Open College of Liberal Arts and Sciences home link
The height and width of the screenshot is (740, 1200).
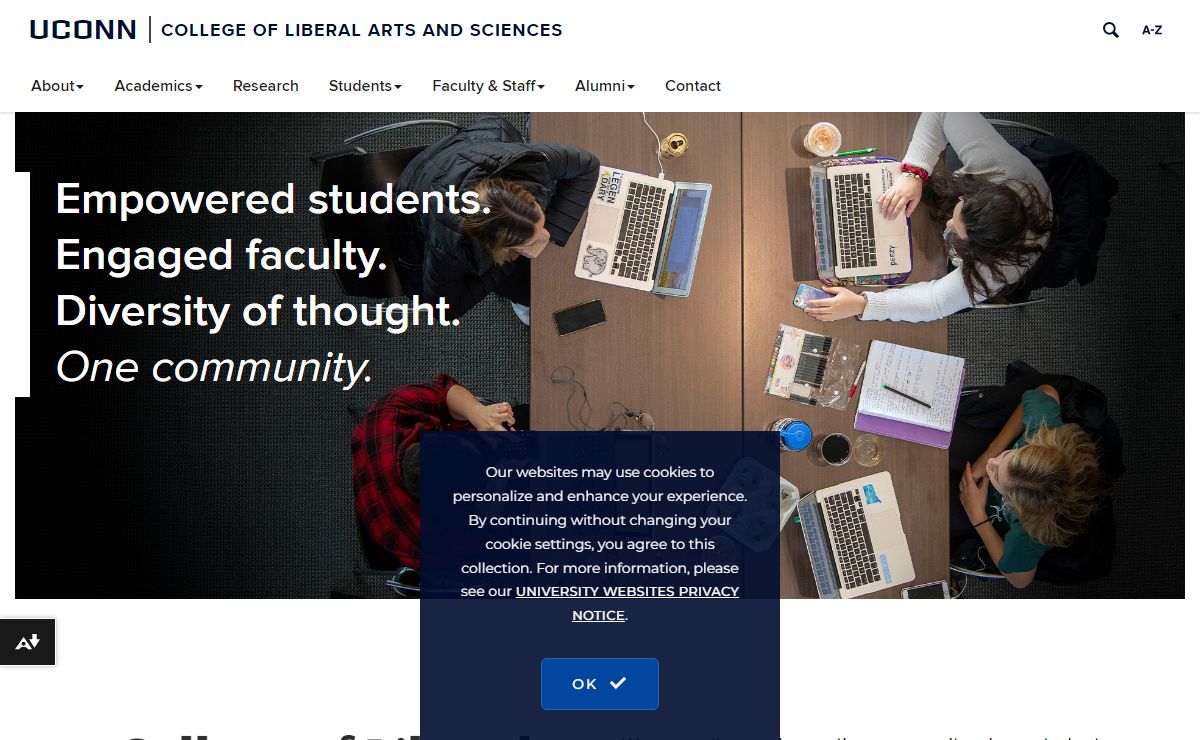pos(361,30)
